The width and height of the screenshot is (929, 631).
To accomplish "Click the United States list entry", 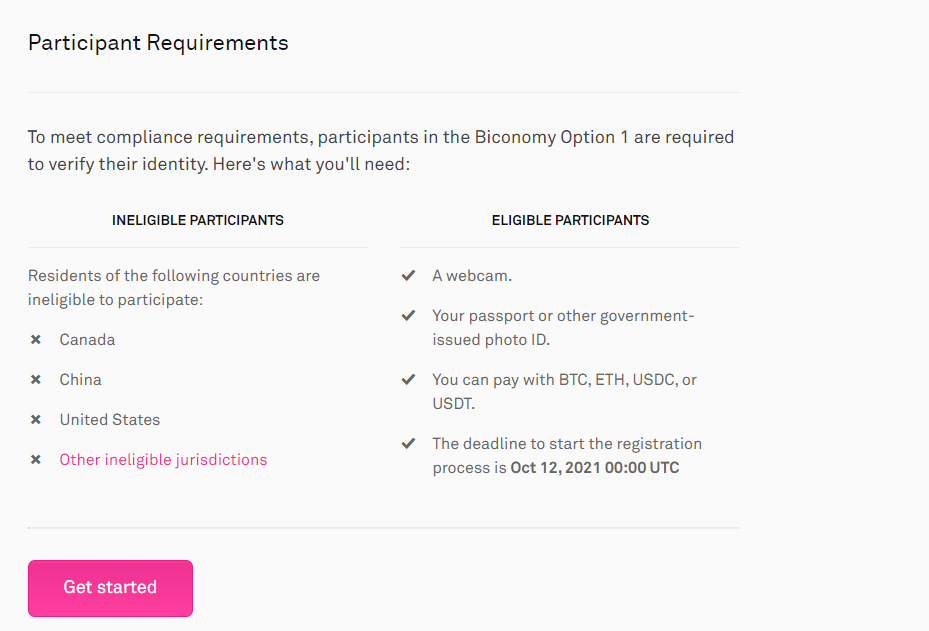I will tap(110, 419).
